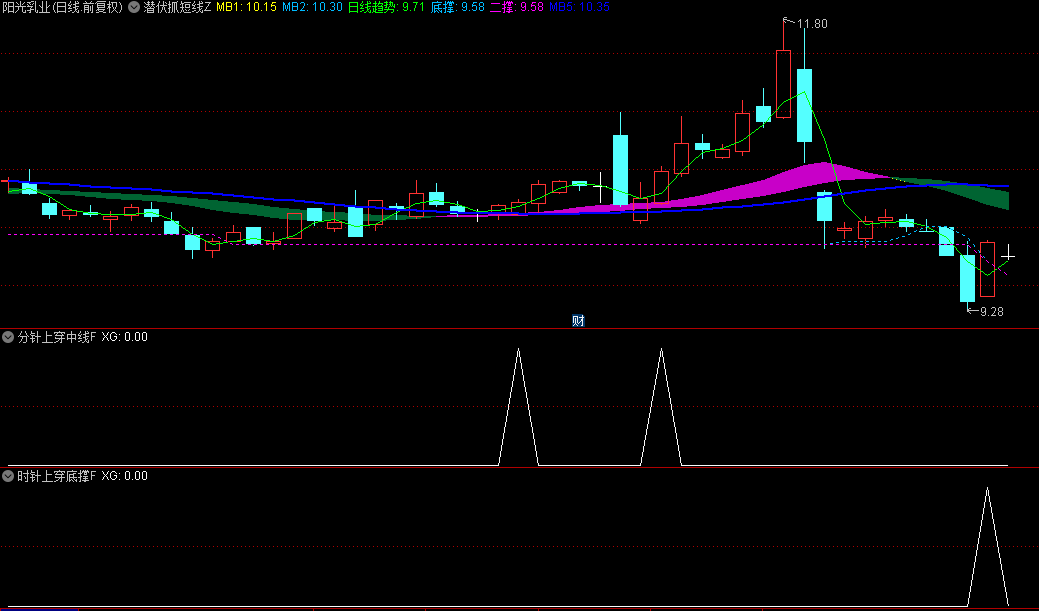Click the signal spike in 时针上穿底撑F panel
Screen dimensions: 1039x611
987,547
